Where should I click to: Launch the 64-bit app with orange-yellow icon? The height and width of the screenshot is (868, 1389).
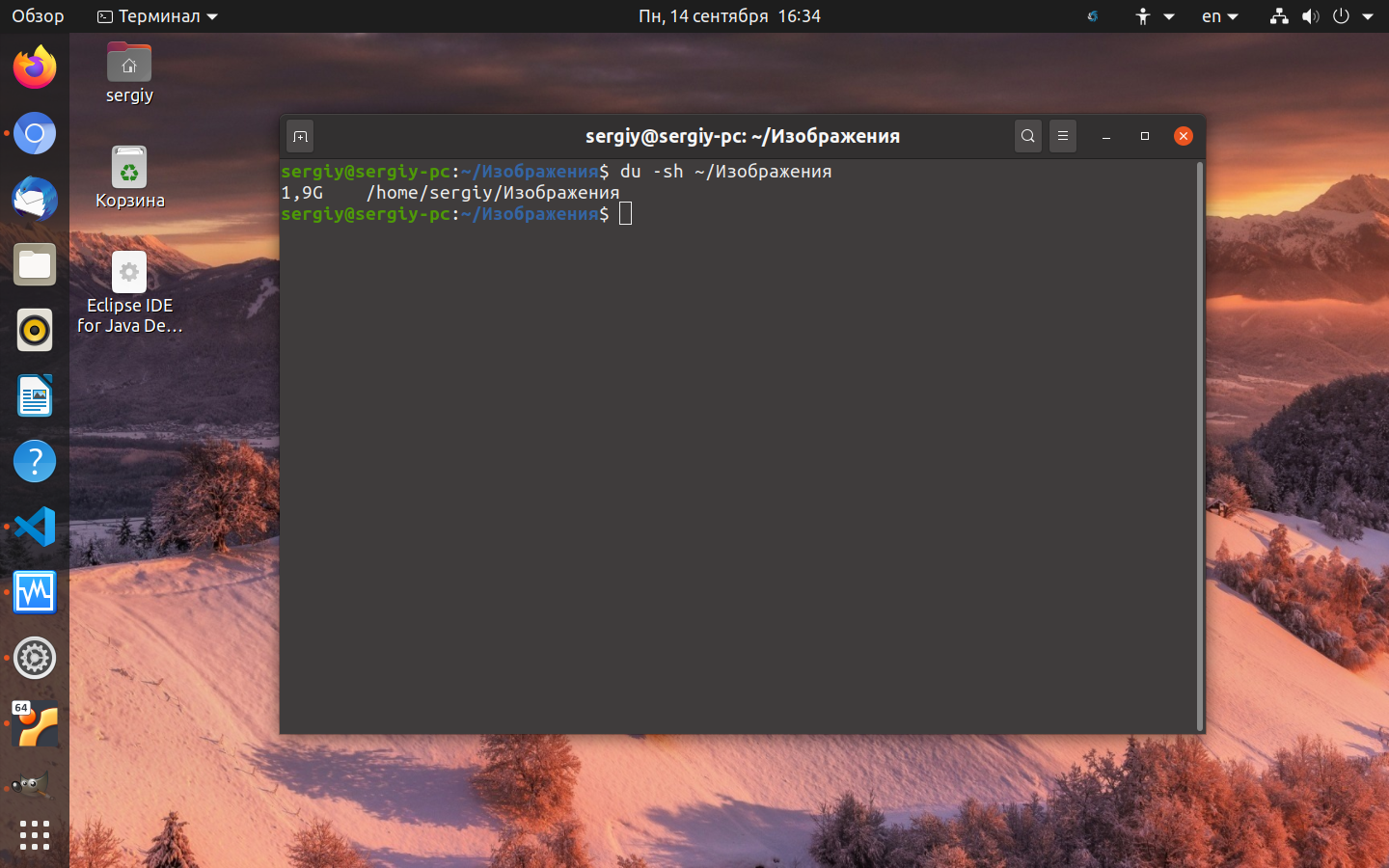point(35,723)
